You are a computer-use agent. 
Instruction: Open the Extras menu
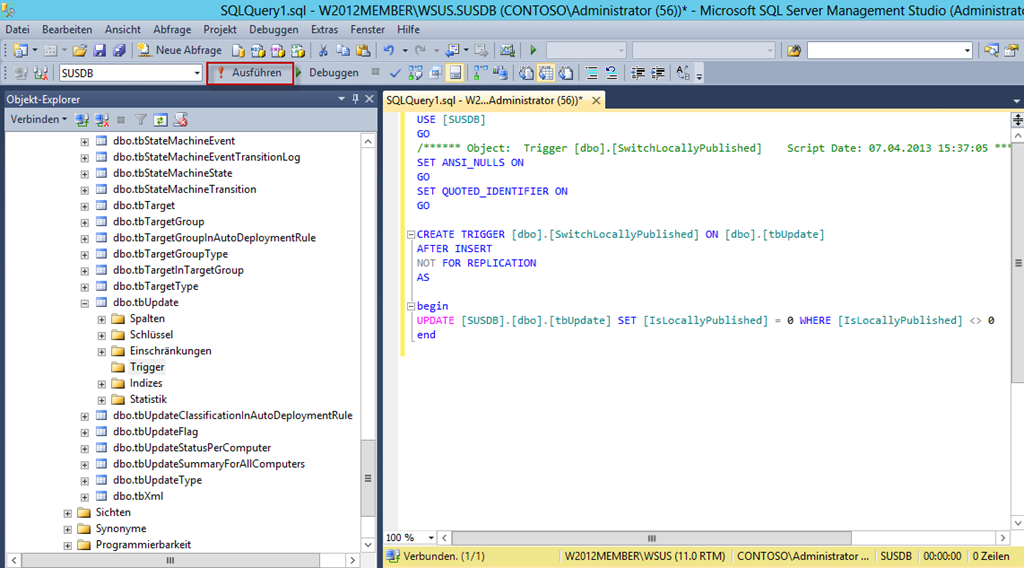[x=324, y=29]
